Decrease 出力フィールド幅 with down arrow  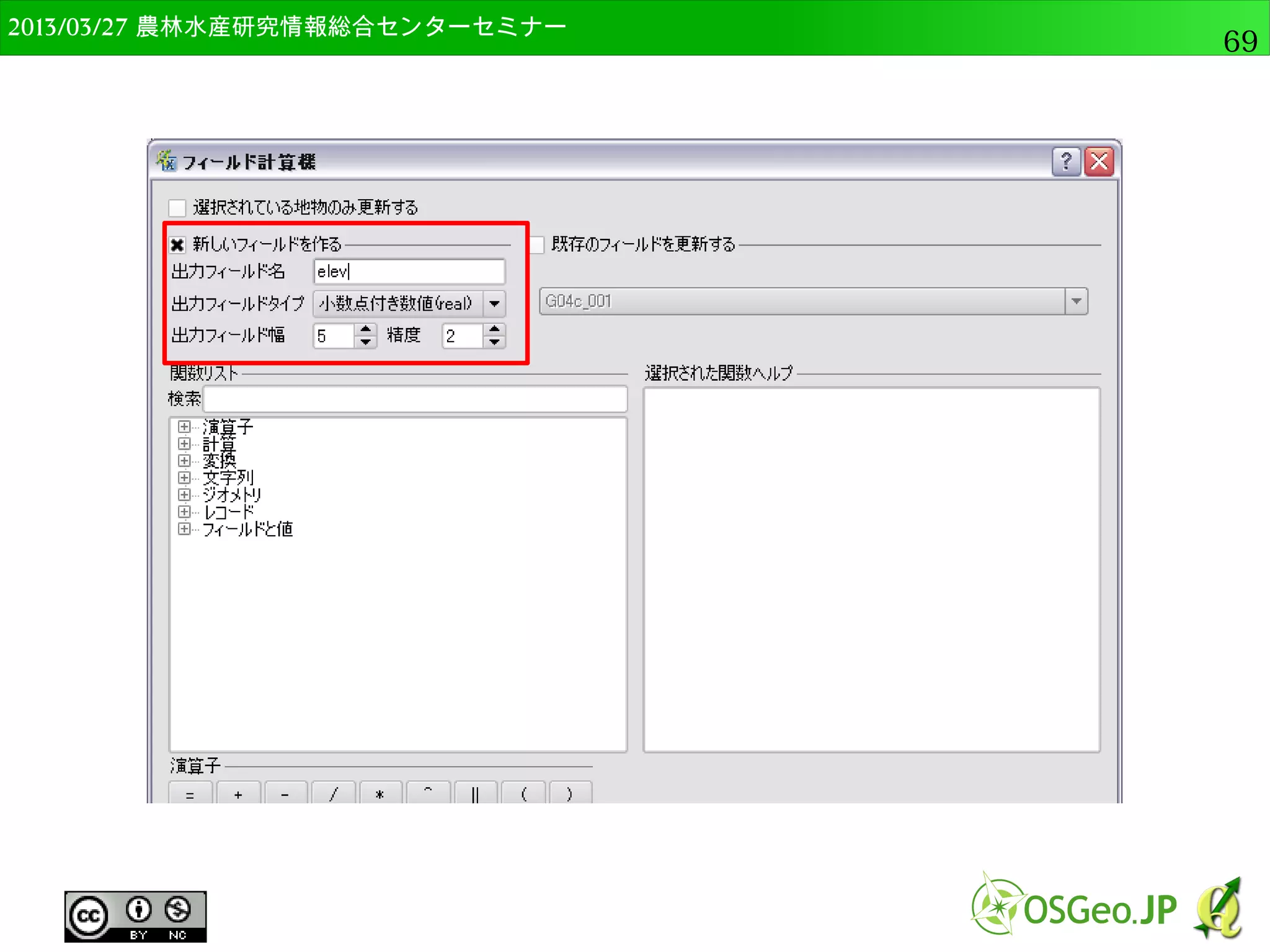coord(366,342)
